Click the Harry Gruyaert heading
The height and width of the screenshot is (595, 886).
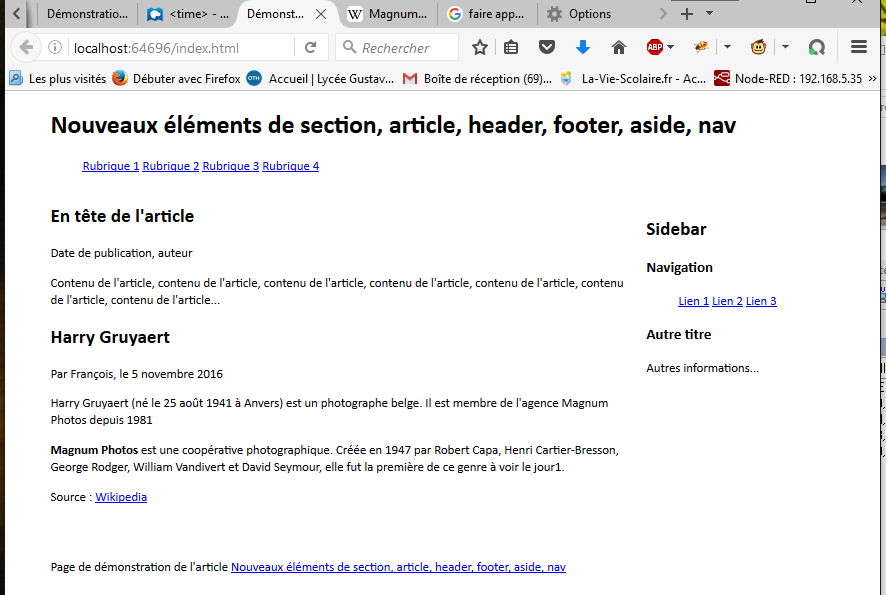(110, 337)
